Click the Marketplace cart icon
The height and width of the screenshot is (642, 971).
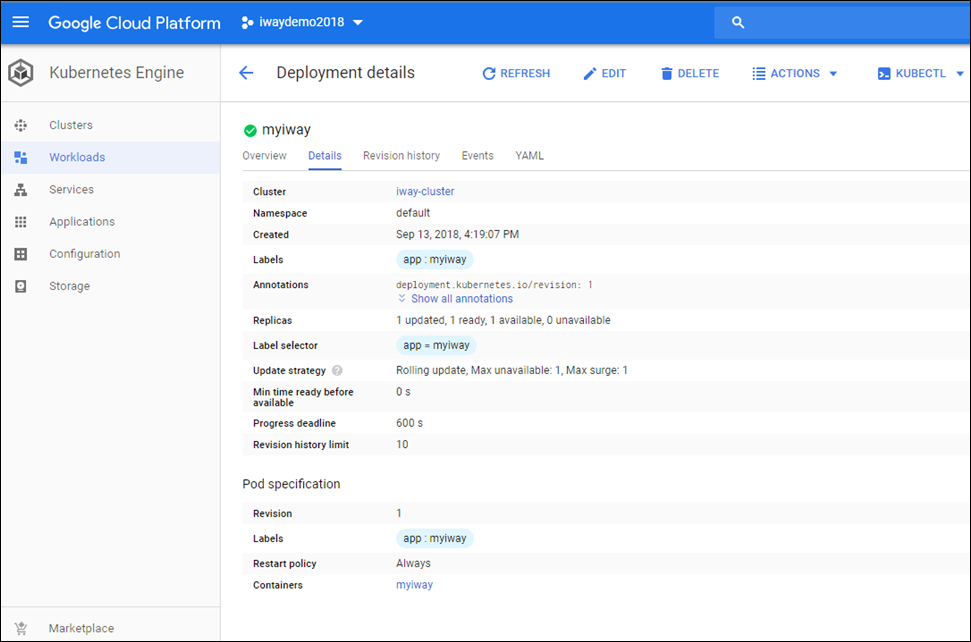point(20,628)
